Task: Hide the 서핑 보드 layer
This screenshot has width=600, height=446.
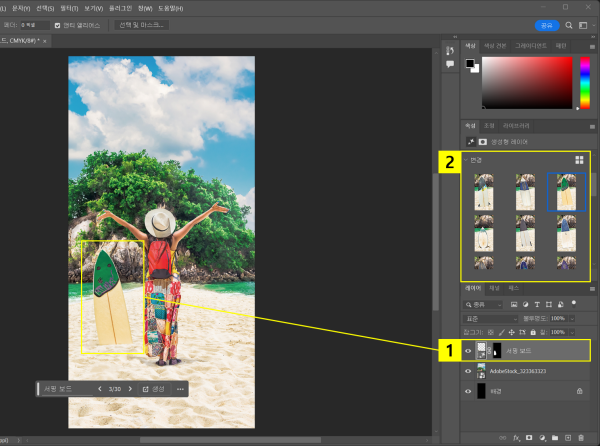Action: [x=468, y=349]
